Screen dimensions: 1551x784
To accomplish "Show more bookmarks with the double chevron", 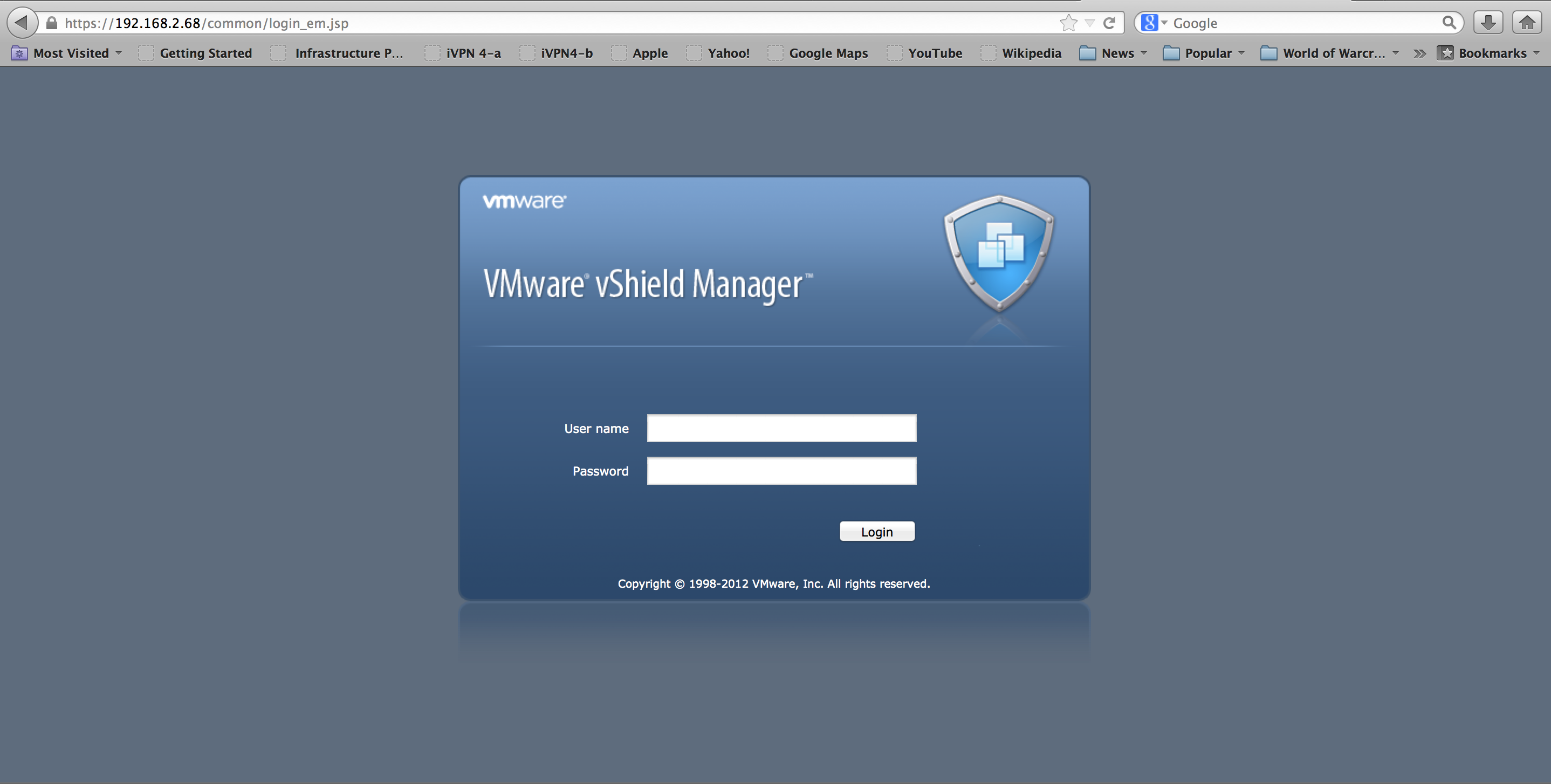I will 1419,53.
